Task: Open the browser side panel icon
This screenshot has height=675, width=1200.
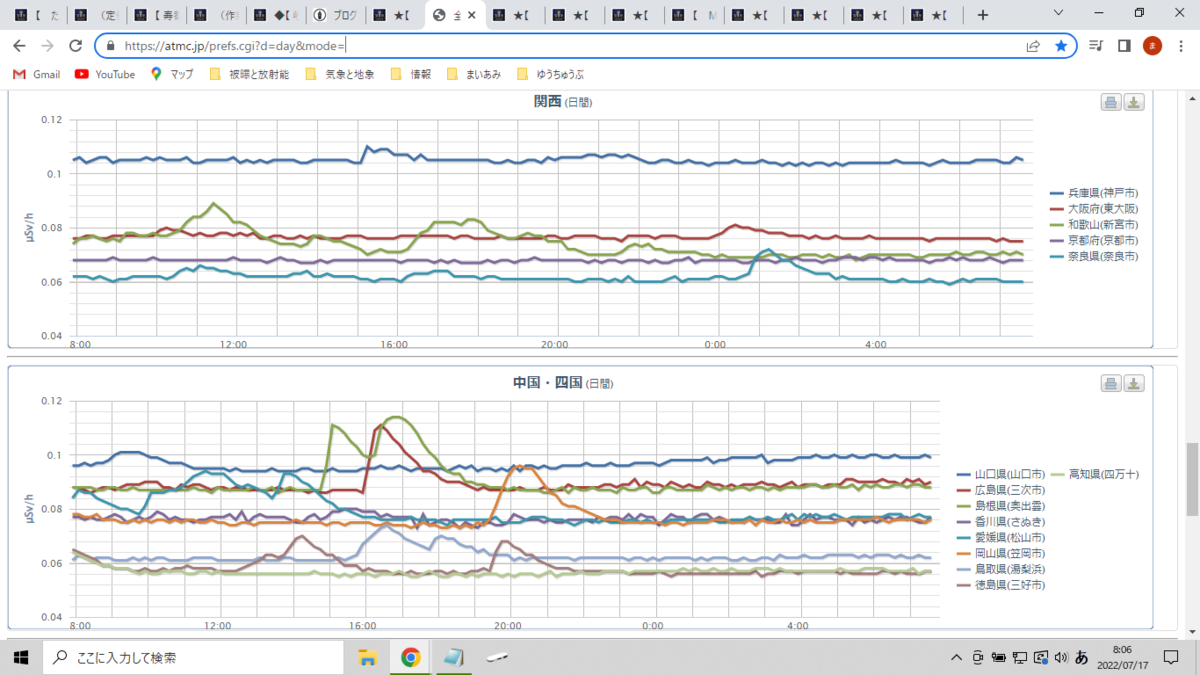Action: click(x=1124, y=46)
